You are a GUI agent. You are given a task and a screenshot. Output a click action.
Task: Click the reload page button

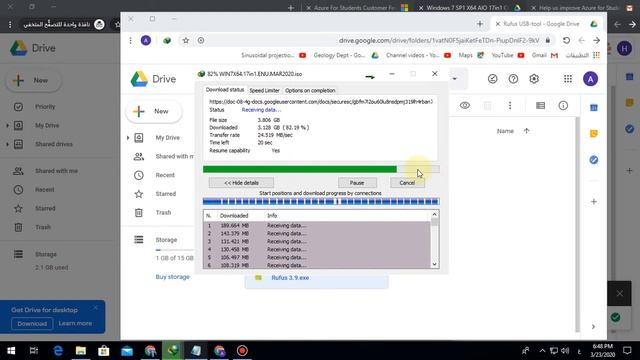(566, 40)
